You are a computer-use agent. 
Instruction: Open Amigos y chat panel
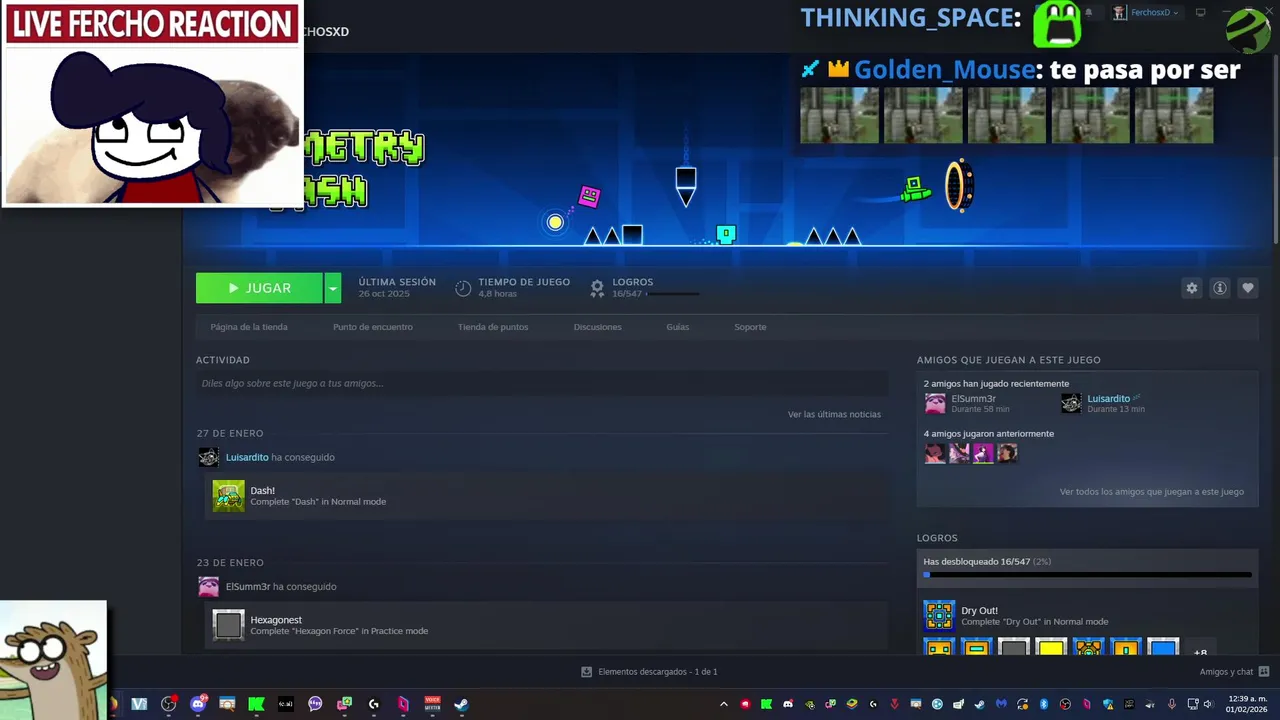[x=1234, y=672]
